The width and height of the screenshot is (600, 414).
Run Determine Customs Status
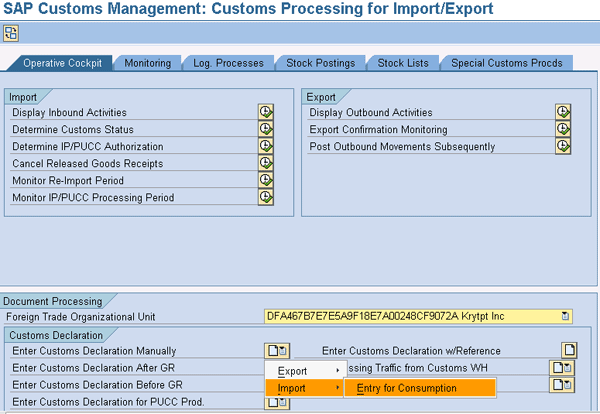[x=265, y=129]
